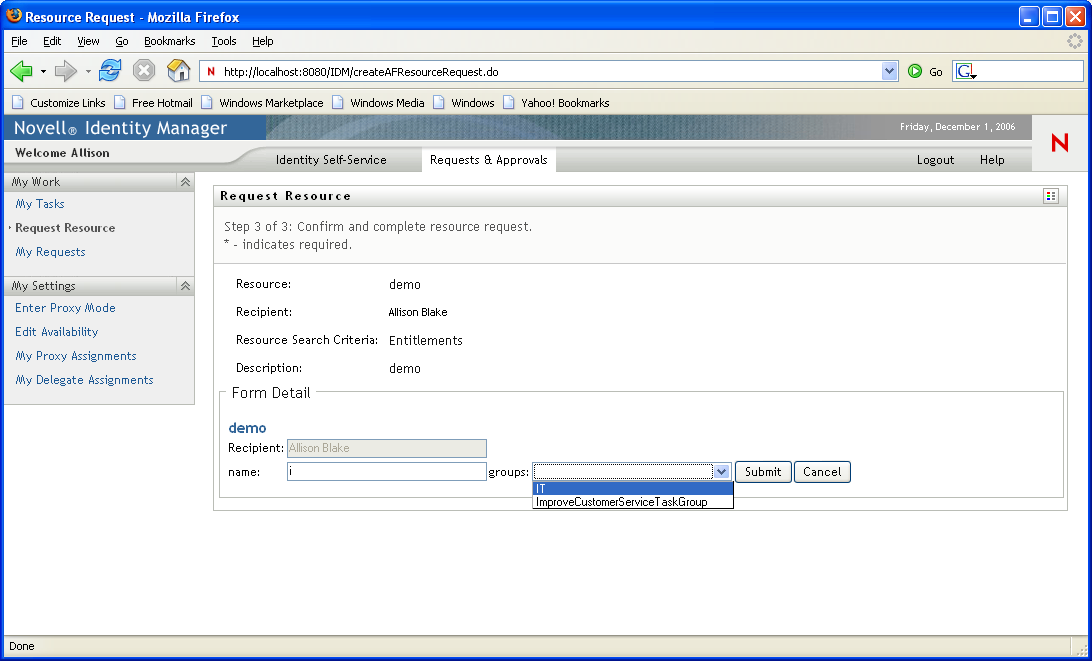Open the Request Resource sidebar link

click(65, 228)
